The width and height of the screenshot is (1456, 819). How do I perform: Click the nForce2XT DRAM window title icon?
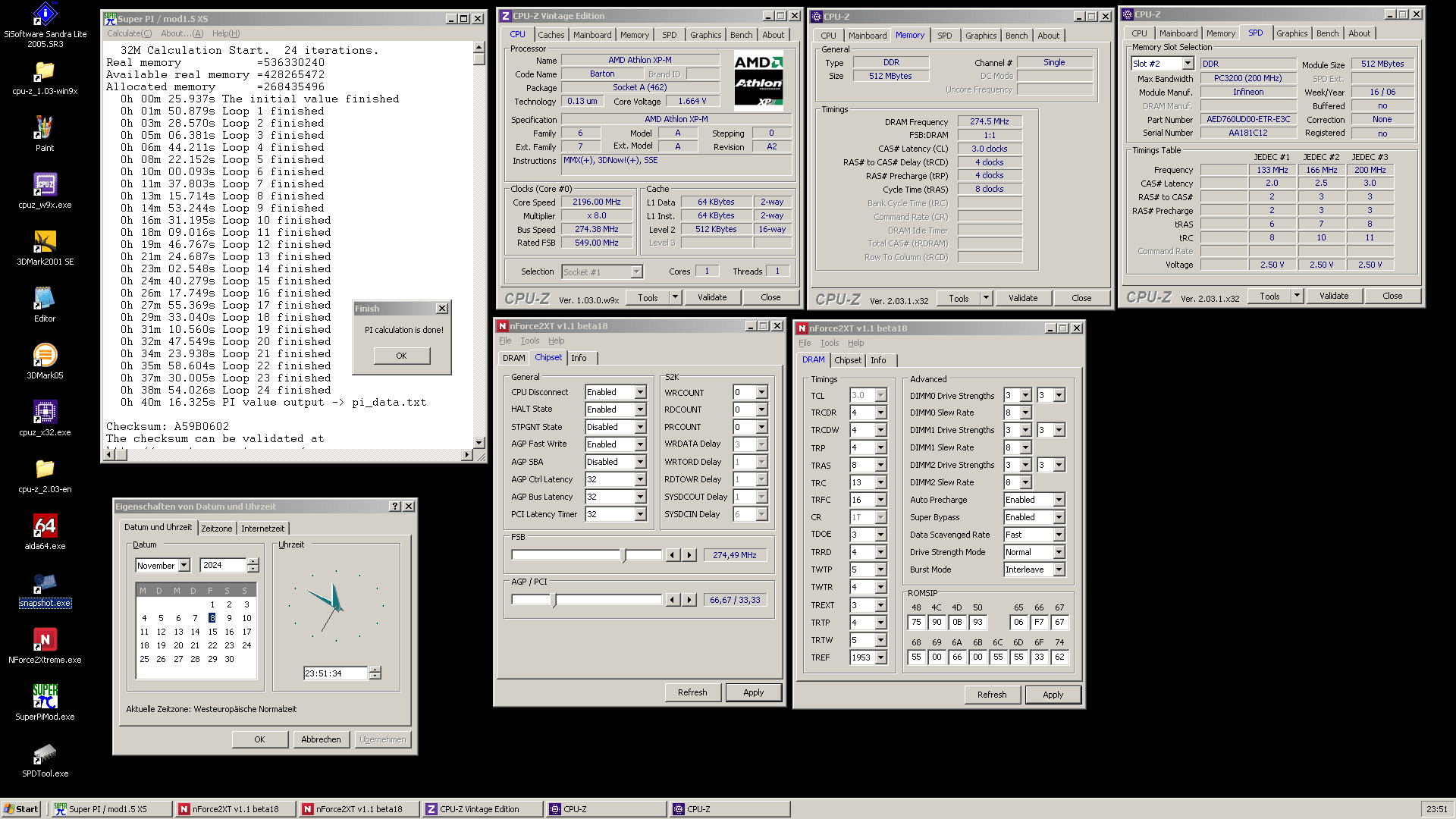coord(802,328)
